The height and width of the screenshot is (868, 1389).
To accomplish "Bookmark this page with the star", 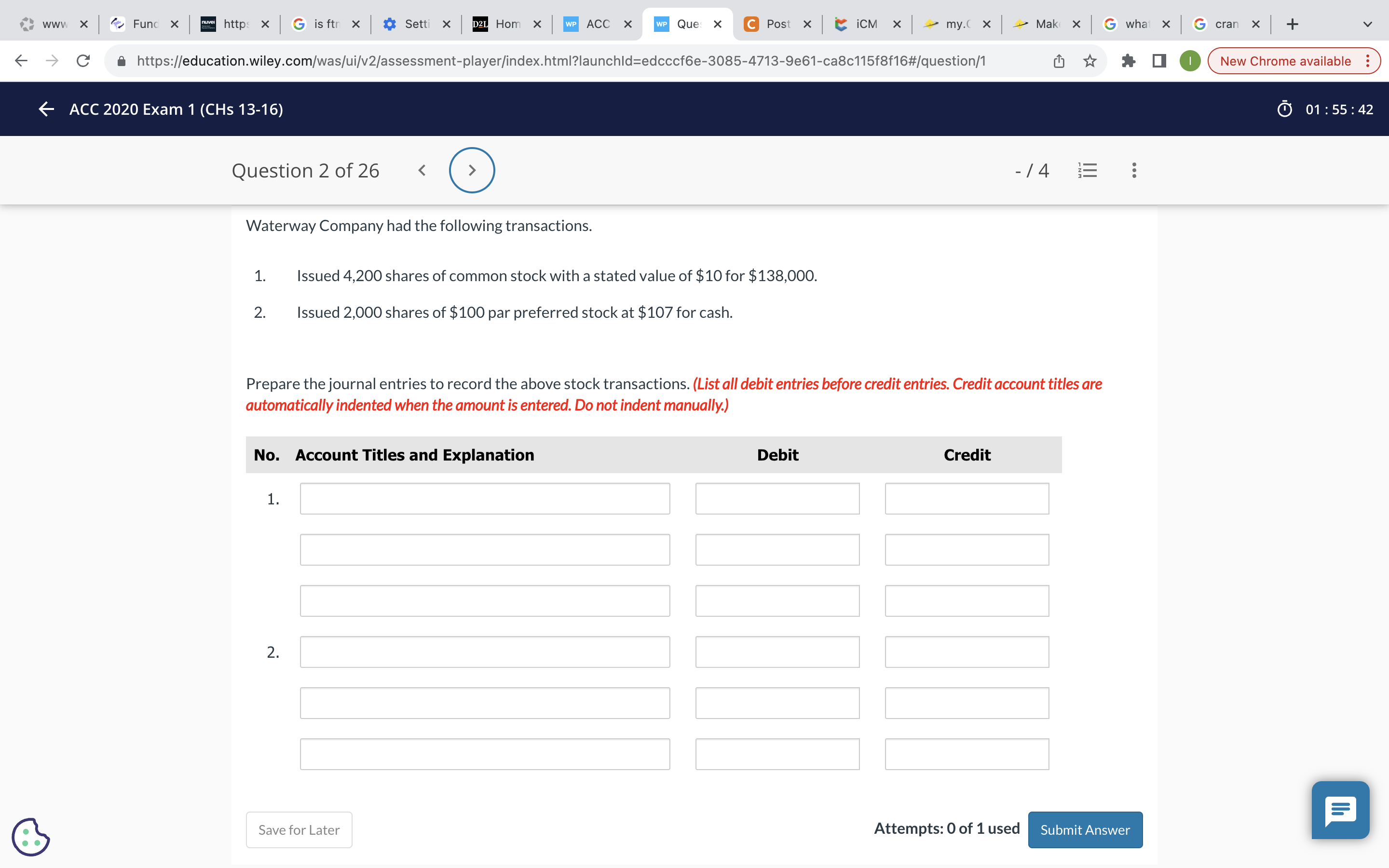I will tap(1089, 61).
